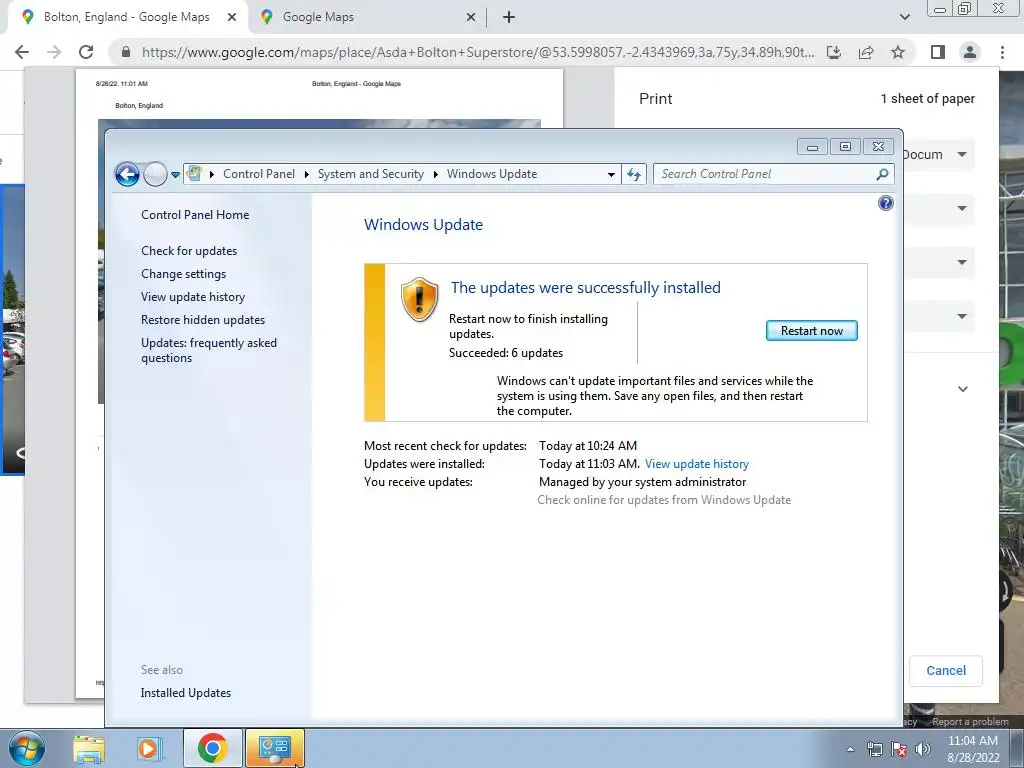Expand More settings chevron in print dialog
Image resolution: width=1024 pixels, height=768 pixels.
963,389
